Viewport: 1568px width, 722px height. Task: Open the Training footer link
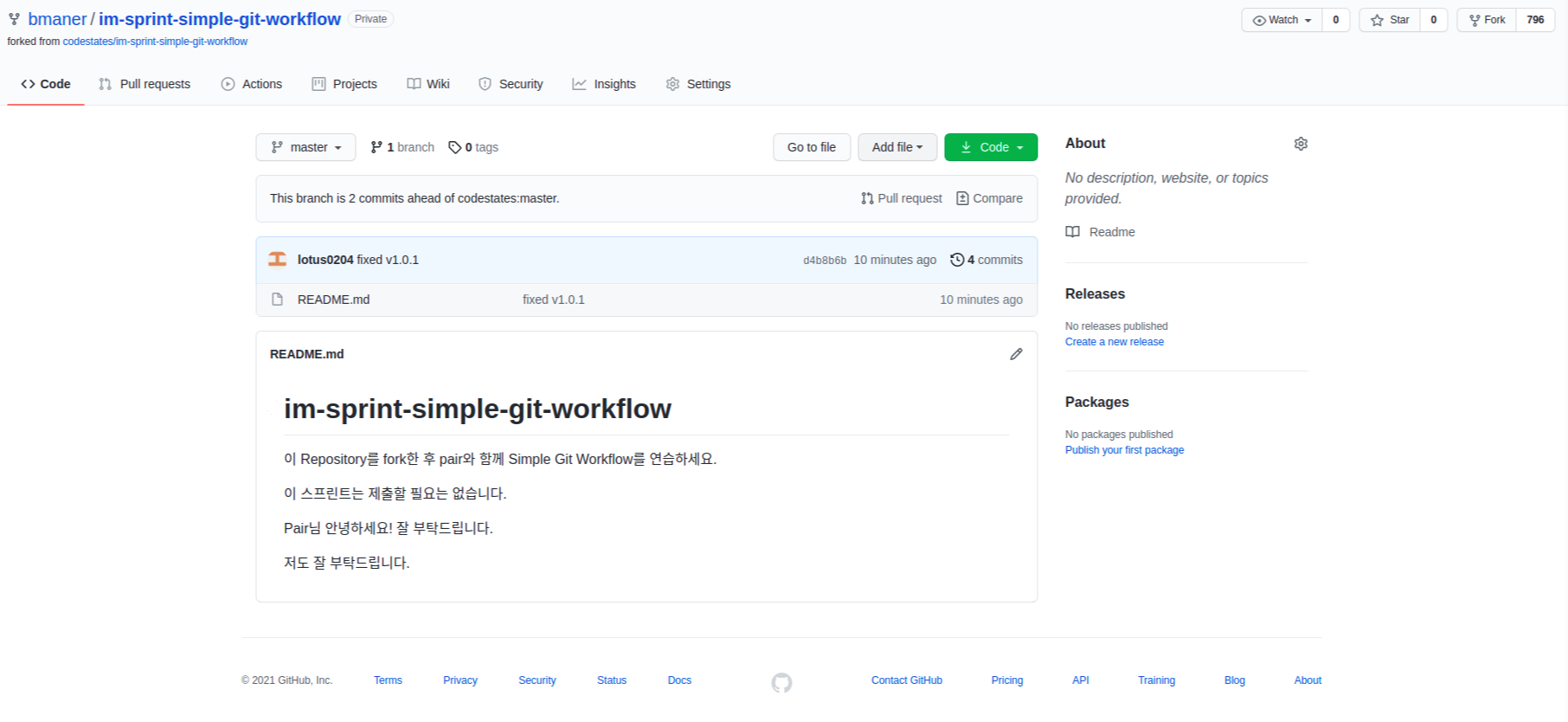click(1156, 680)
